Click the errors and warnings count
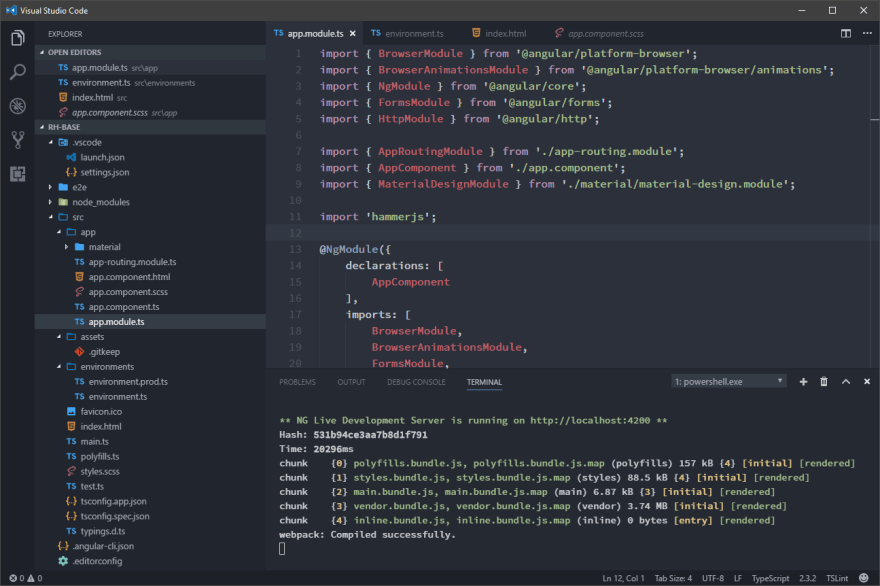880x586 pixels. click(x=26, y=578)
